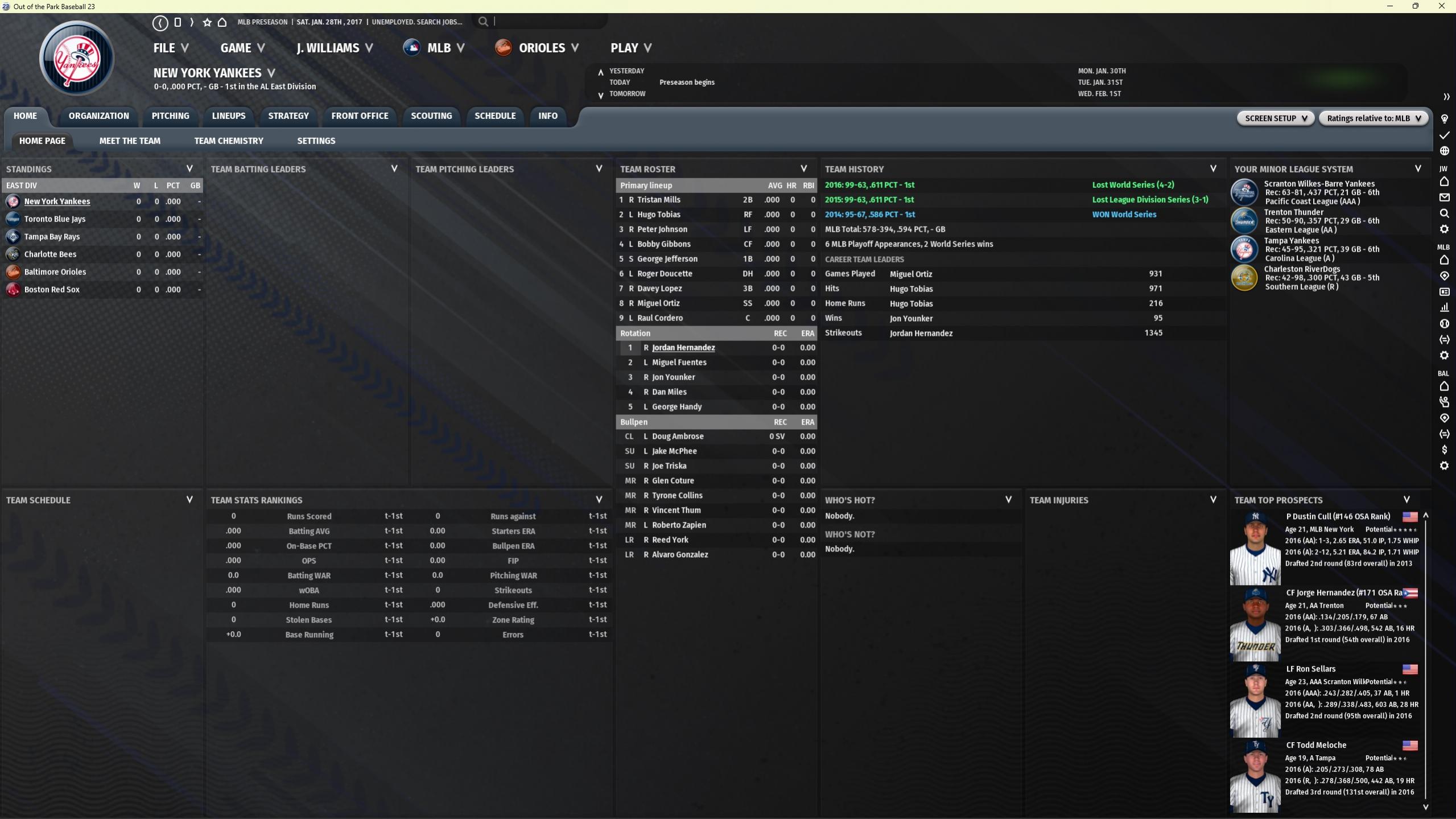Click the bookmark star icon
Viewport: 1456px width, 819px height.
207,22
